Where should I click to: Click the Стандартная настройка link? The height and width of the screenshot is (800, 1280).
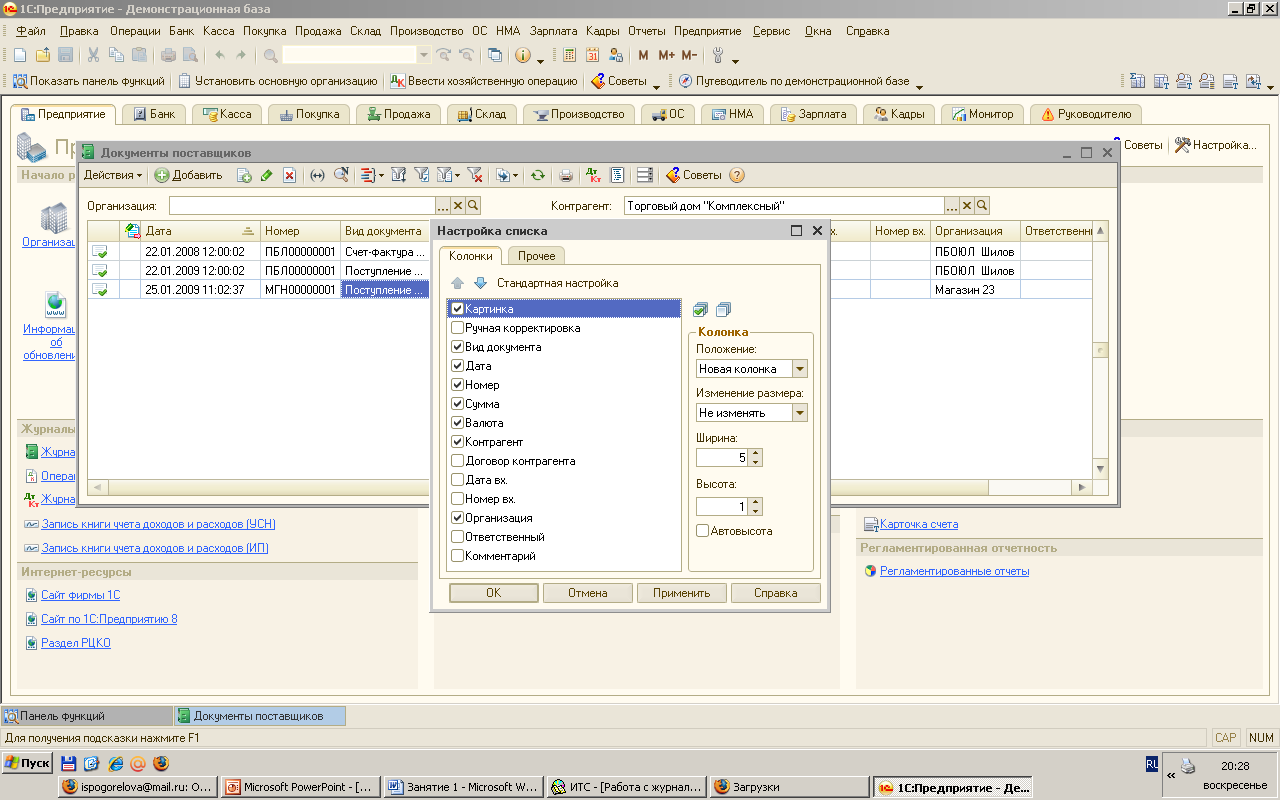click(558, 283)
